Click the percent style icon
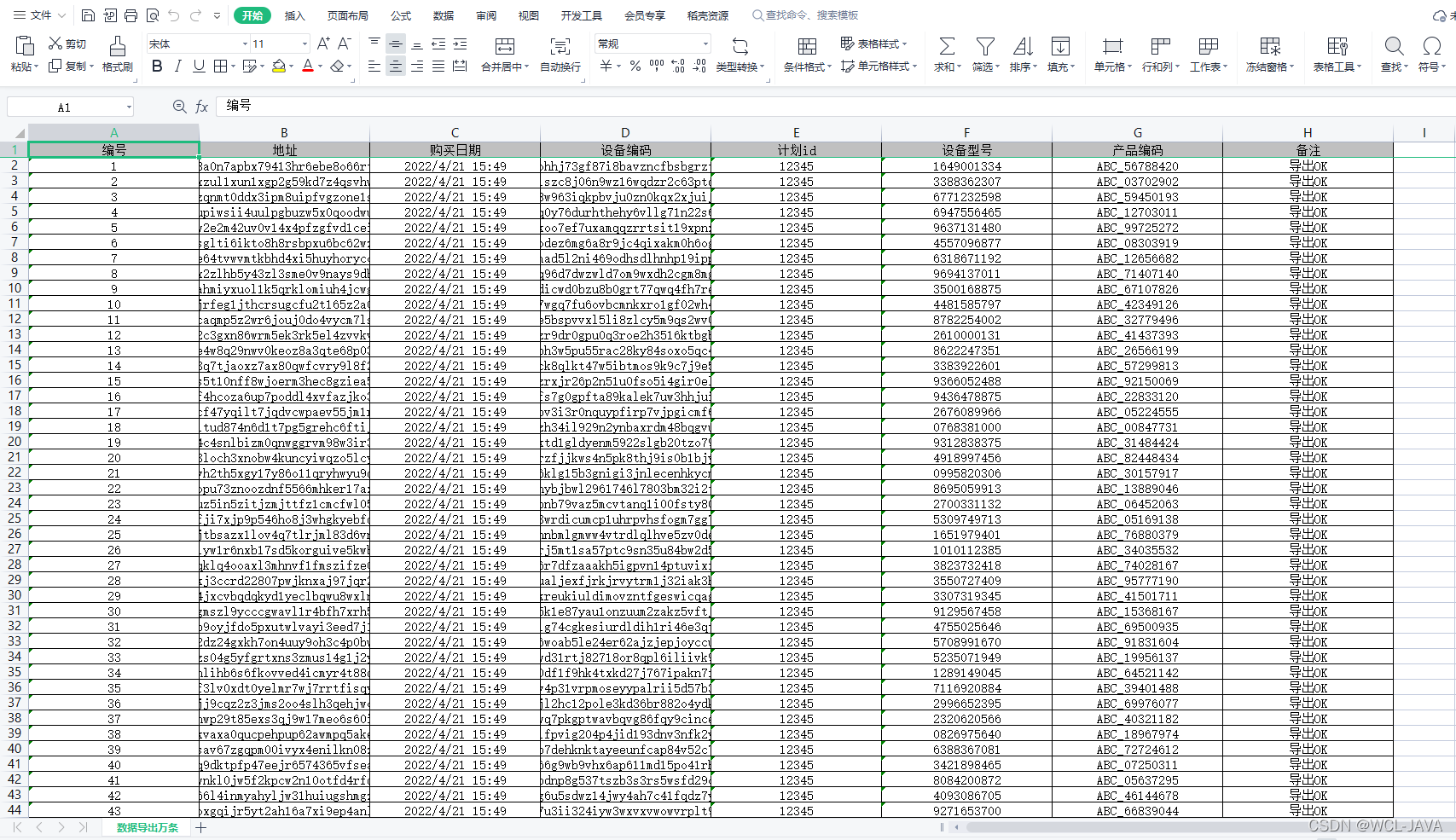The height and width of the screenshot is (840, 1456). point(635,66)
